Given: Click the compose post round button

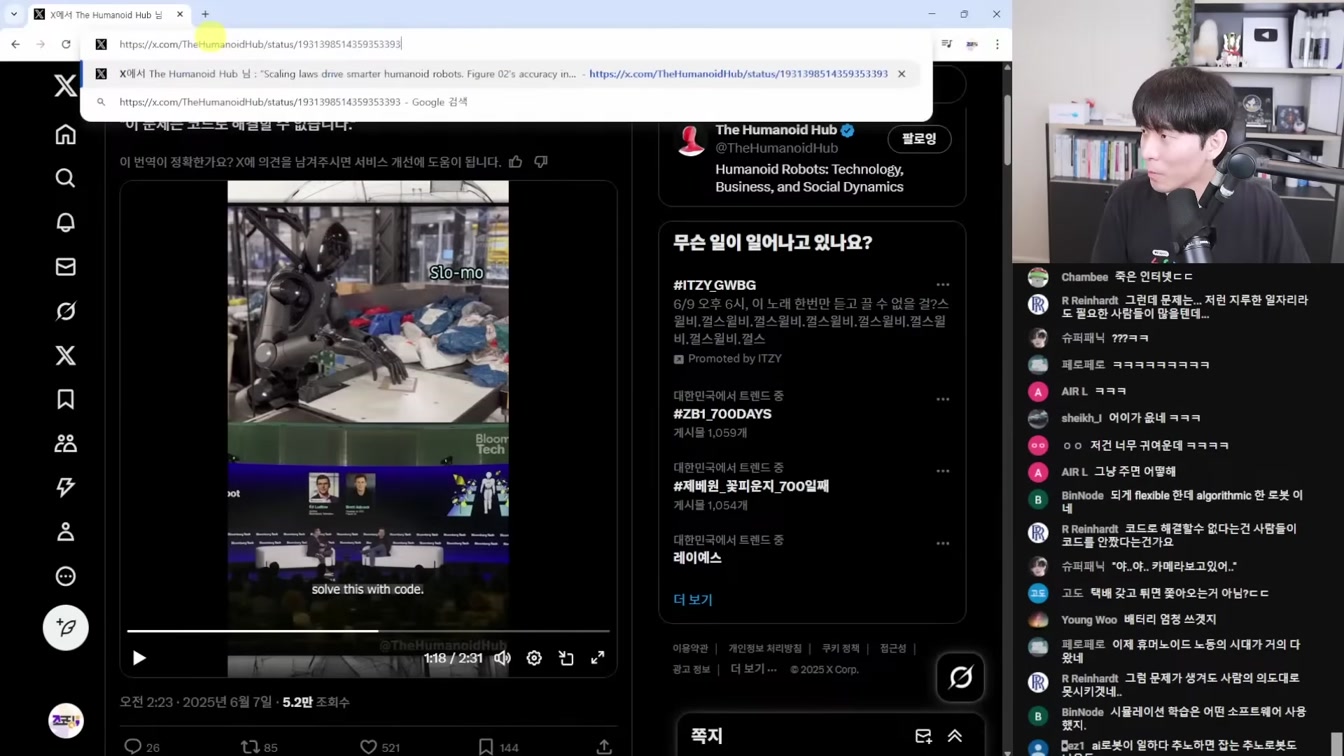Looking at the screenshot, I should 65,628.
